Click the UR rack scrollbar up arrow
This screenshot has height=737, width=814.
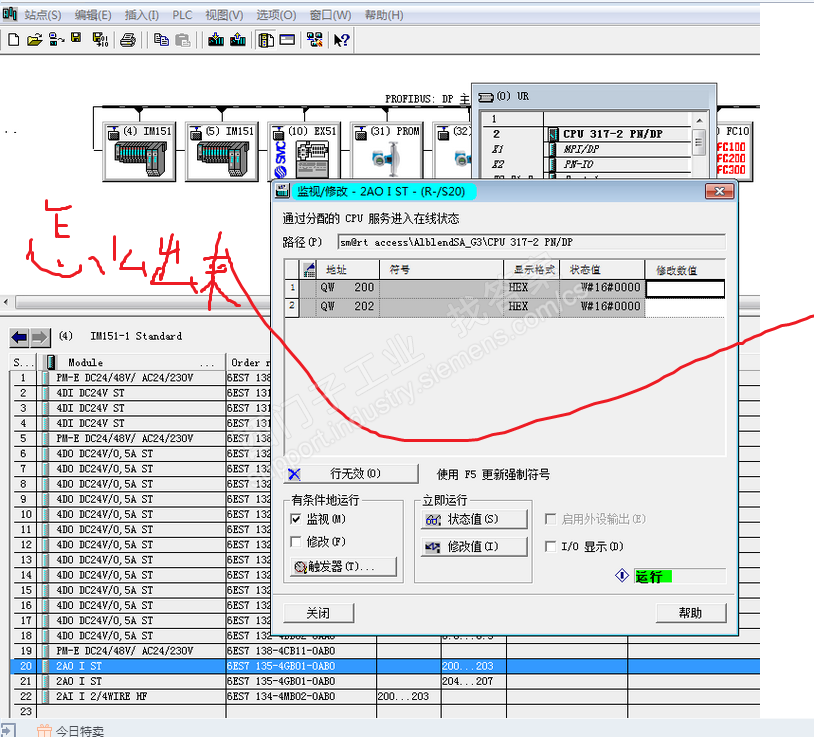pos(699,120)
